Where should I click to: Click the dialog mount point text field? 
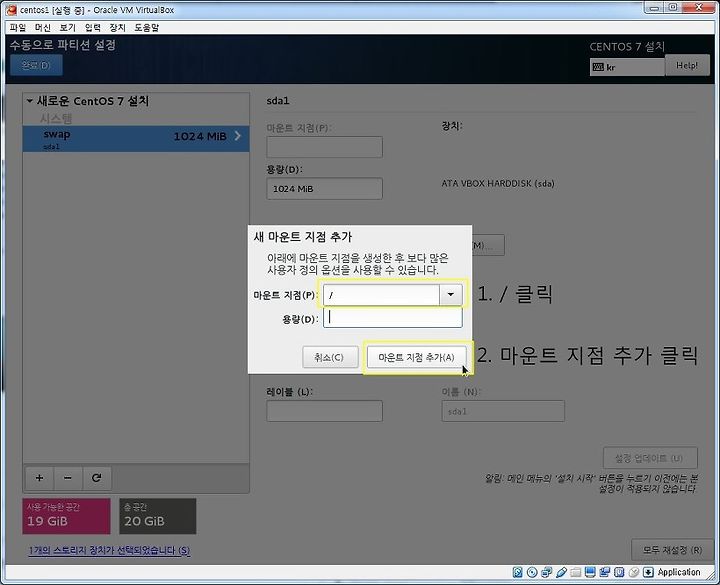[381, 295]
